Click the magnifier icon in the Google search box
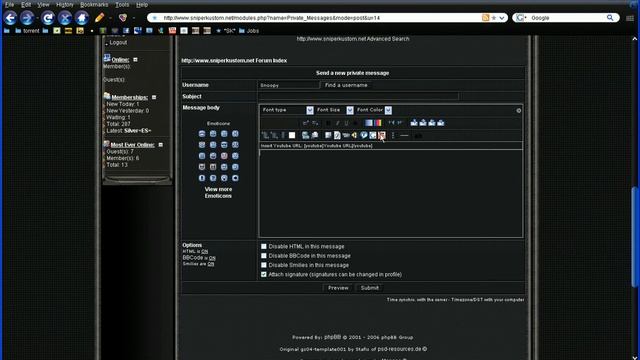640x360 pixels. click(x=610, y=18)
